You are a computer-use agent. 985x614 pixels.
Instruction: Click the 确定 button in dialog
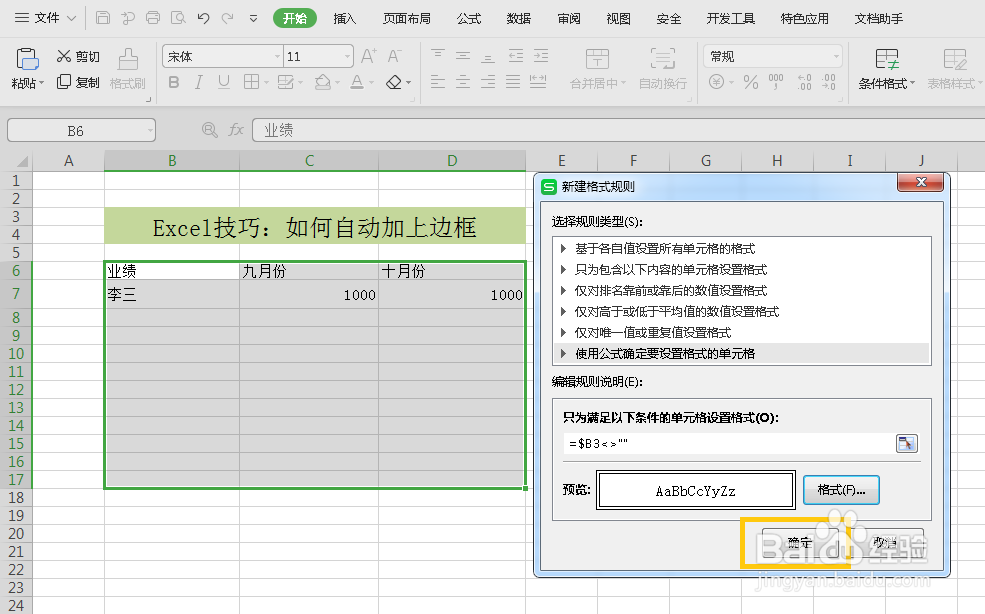(800, 543)
